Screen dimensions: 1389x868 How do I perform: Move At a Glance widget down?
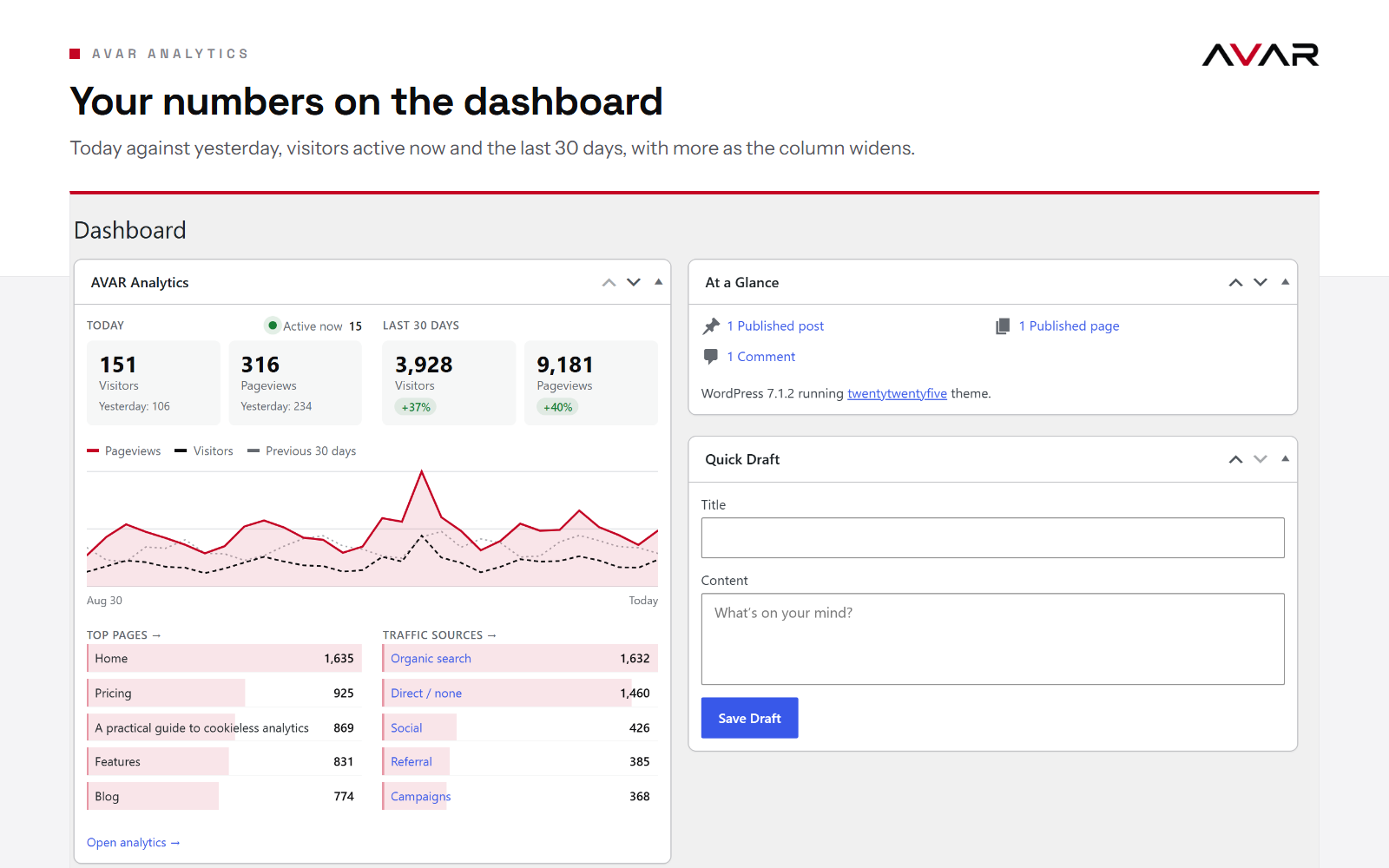[x=1261, y=283]
